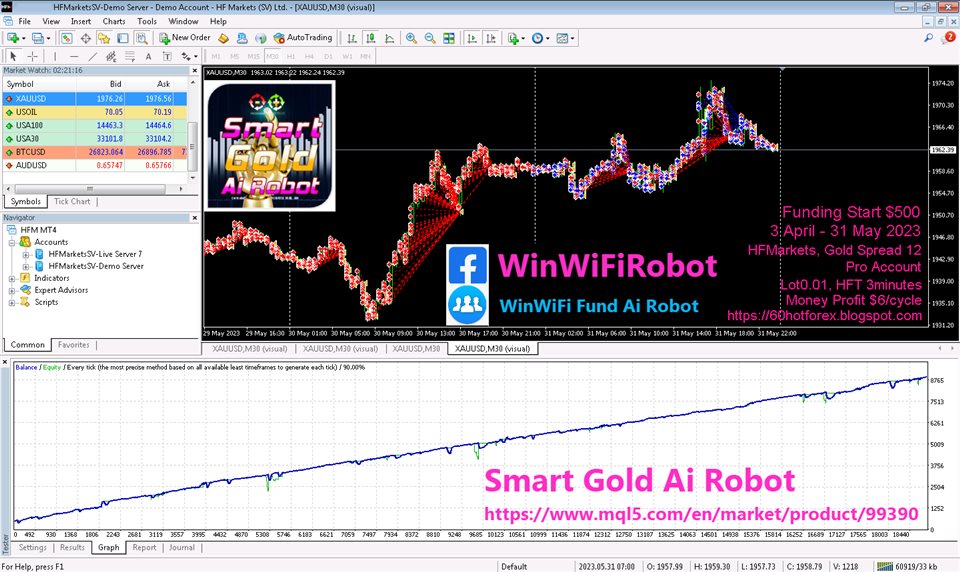The width and height of the screenshot is (960, 572).
Task: Open the File menu
Action: (24, 21)
